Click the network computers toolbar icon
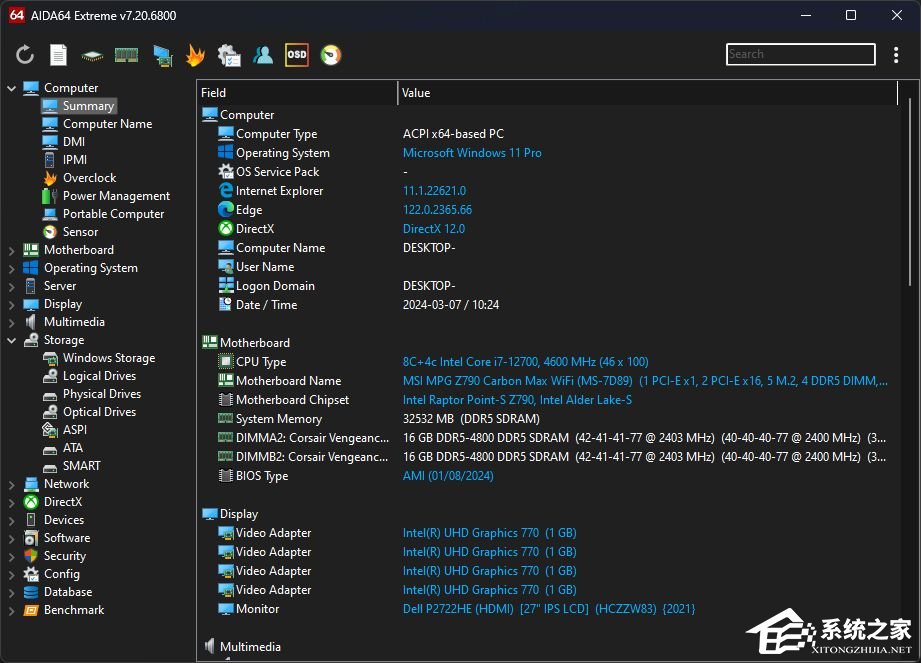The width and height of the screenshot is (921, 663). 163,56
